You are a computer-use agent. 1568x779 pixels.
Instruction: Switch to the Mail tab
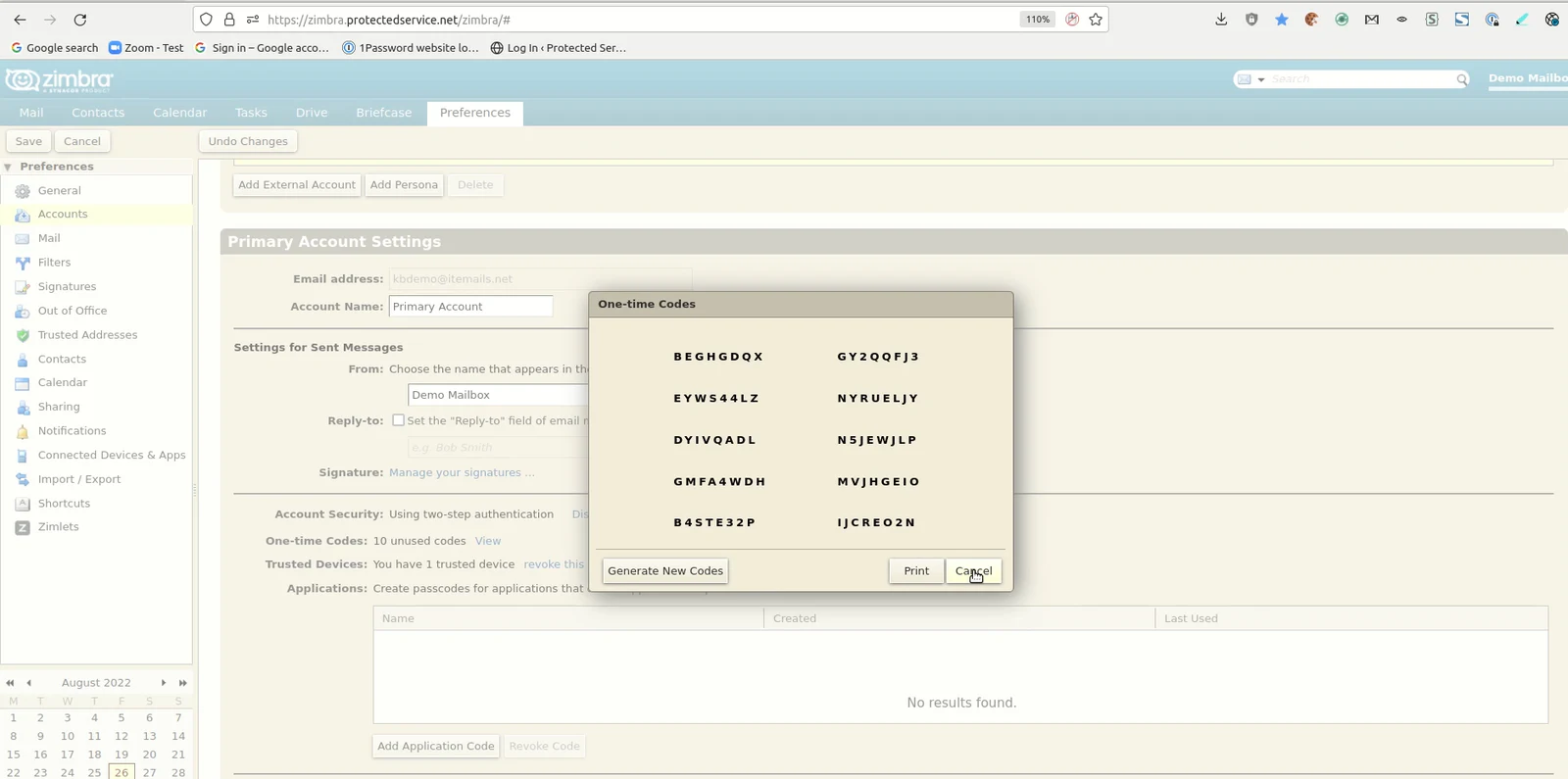click(31, 113)
